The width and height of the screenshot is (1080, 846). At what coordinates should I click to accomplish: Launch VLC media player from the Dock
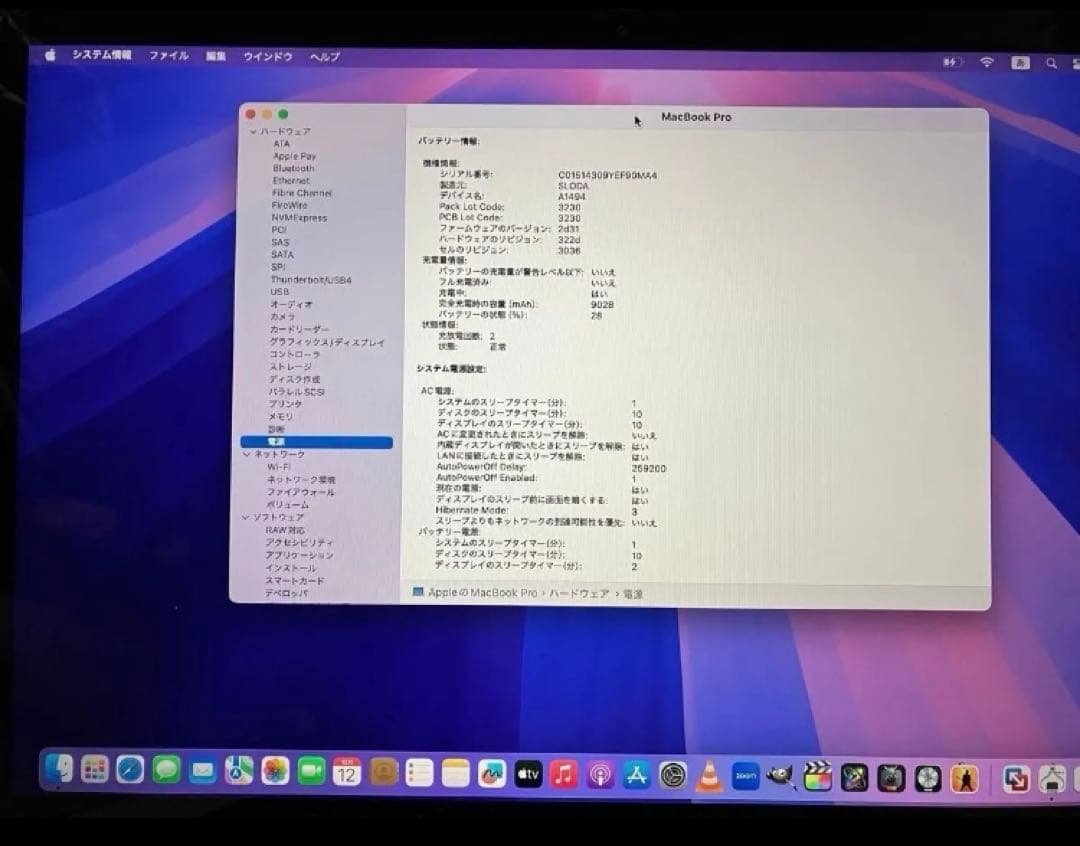[707, 775]
